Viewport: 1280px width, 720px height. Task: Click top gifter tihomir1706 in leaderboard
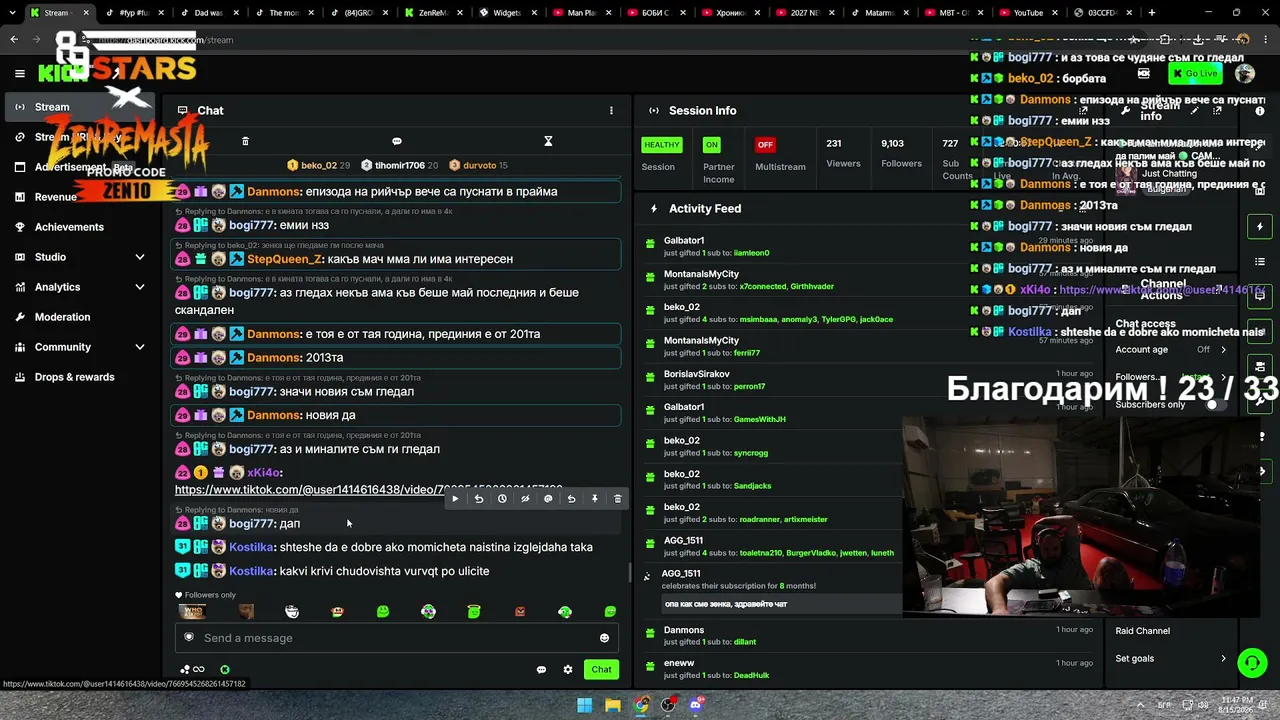click(x=400, y=166)
